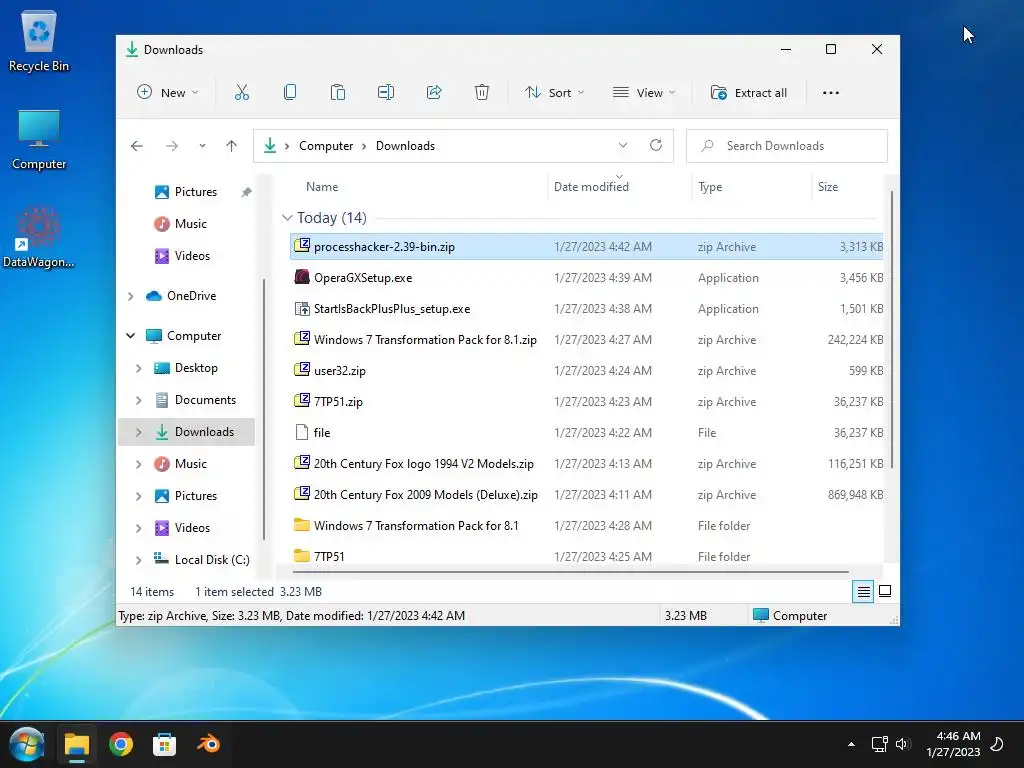This screenshot has height=768, width=1024.
Task: Select Videos under quick access
Action: click(x=182, y=256)
